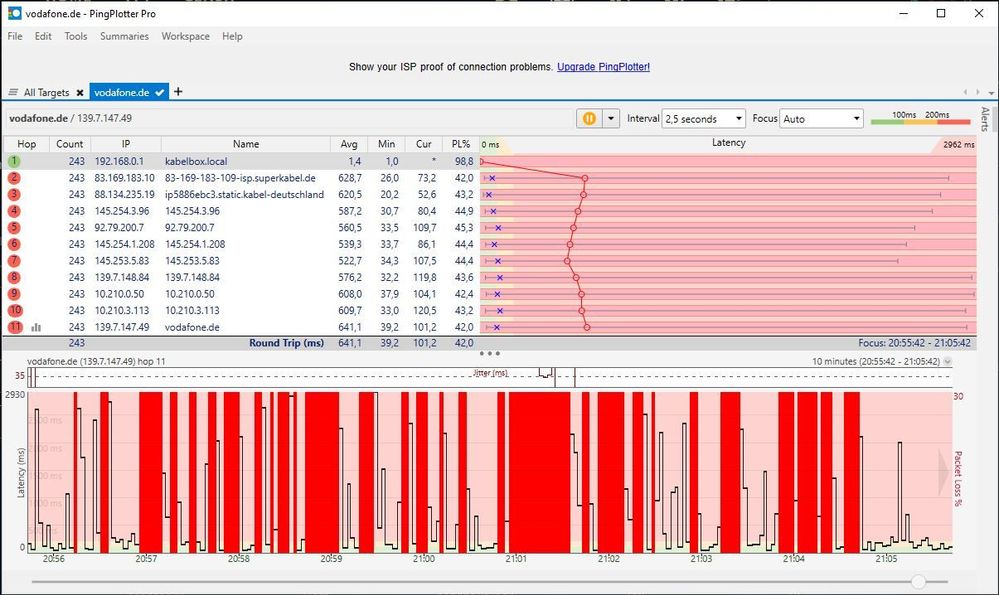The image size is (999, 595).
Task: Expand the 10 minutes timeline range chevron
Action: [x=948, y=361]
